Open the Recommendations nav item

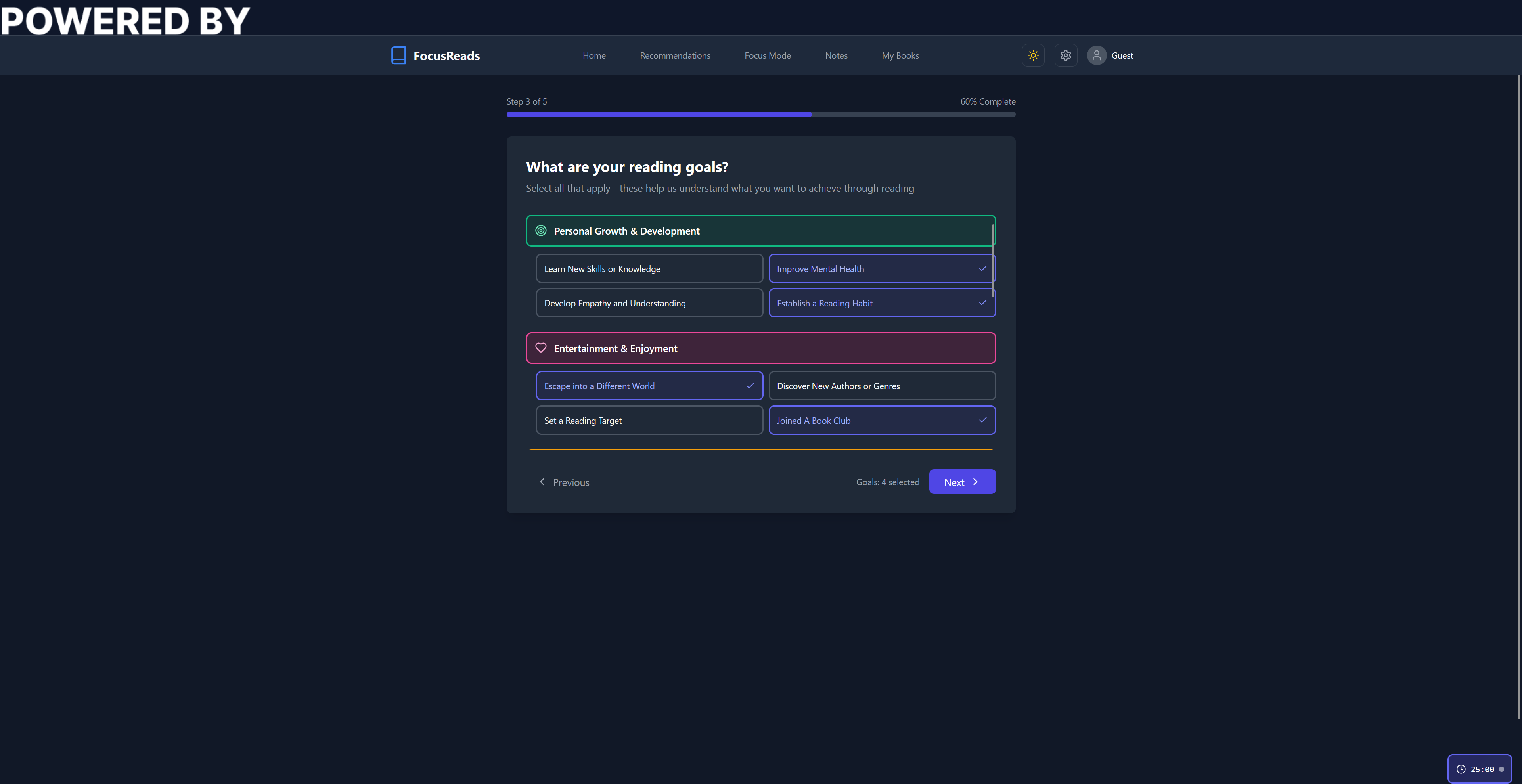click(x=675, y=55)
